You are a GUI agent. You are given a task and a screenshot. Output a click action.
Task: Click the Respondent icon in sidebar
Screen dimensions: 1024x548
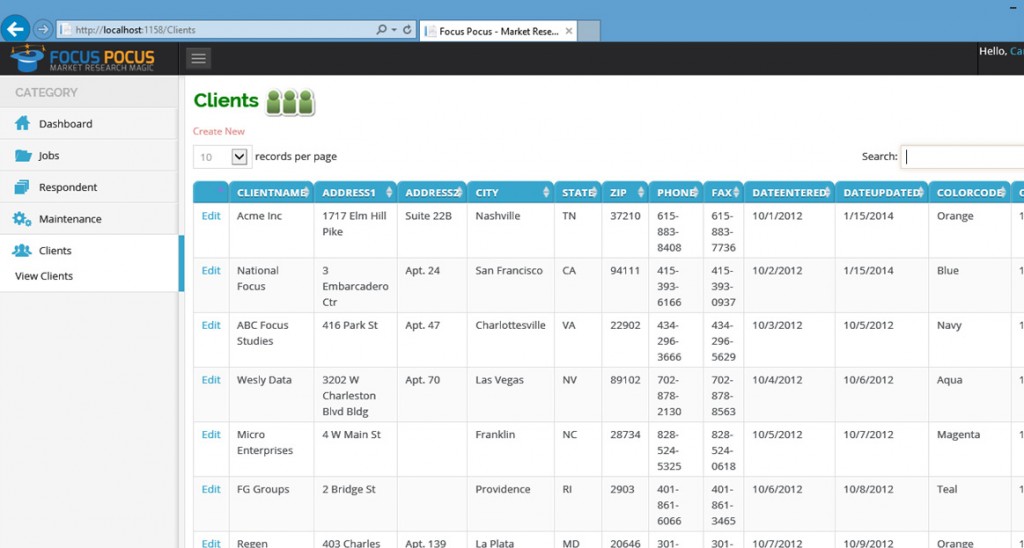[x=22, y=187]
